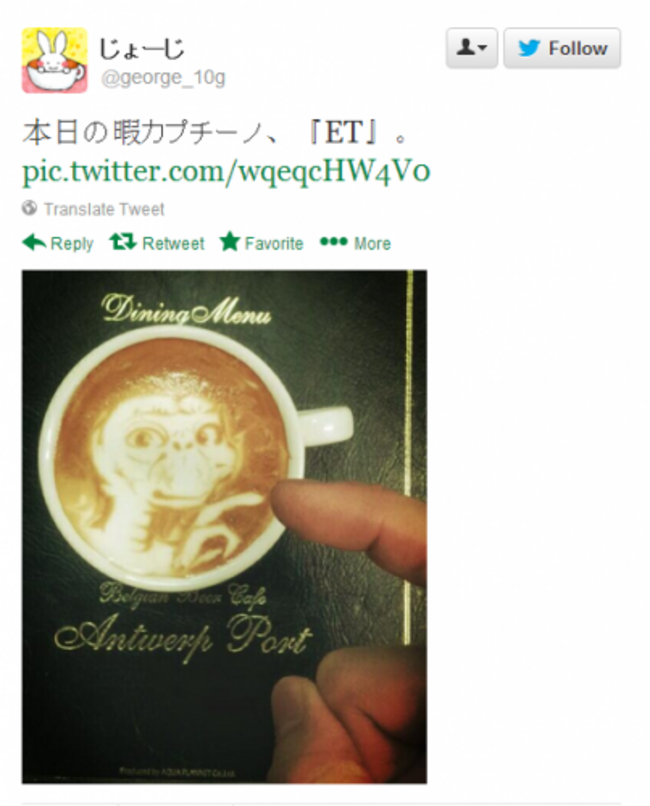Click the tweet text about ET cappuccino
This screenshot has width=650, height=806.
(216, 133)
